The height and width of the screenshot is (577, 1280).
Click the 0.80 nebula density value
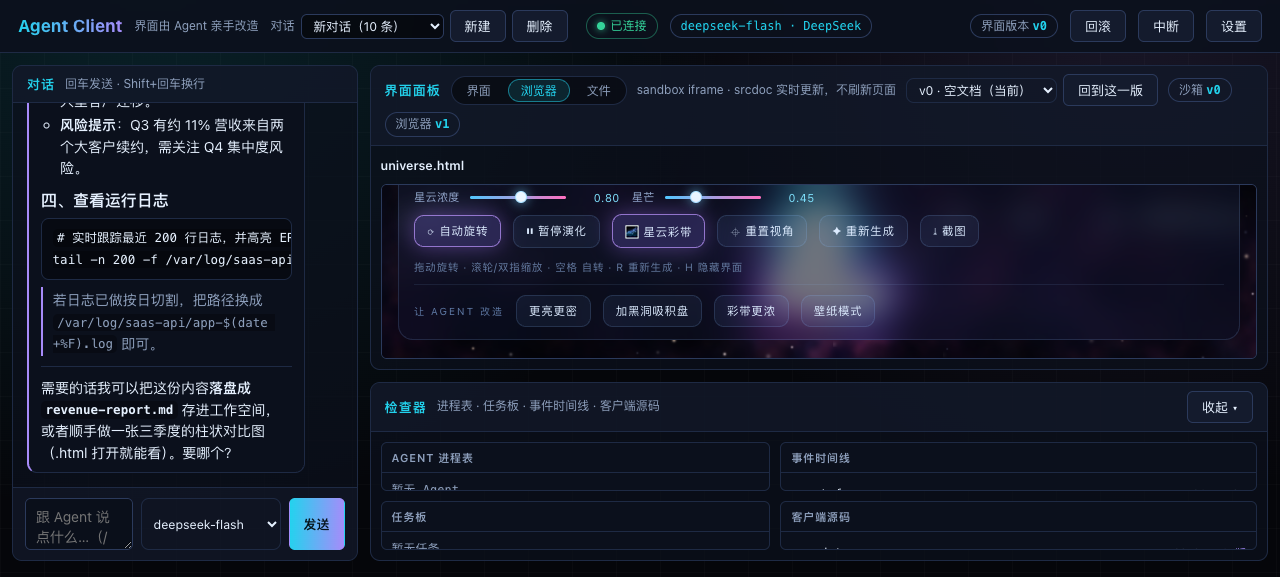pos(606,198)
